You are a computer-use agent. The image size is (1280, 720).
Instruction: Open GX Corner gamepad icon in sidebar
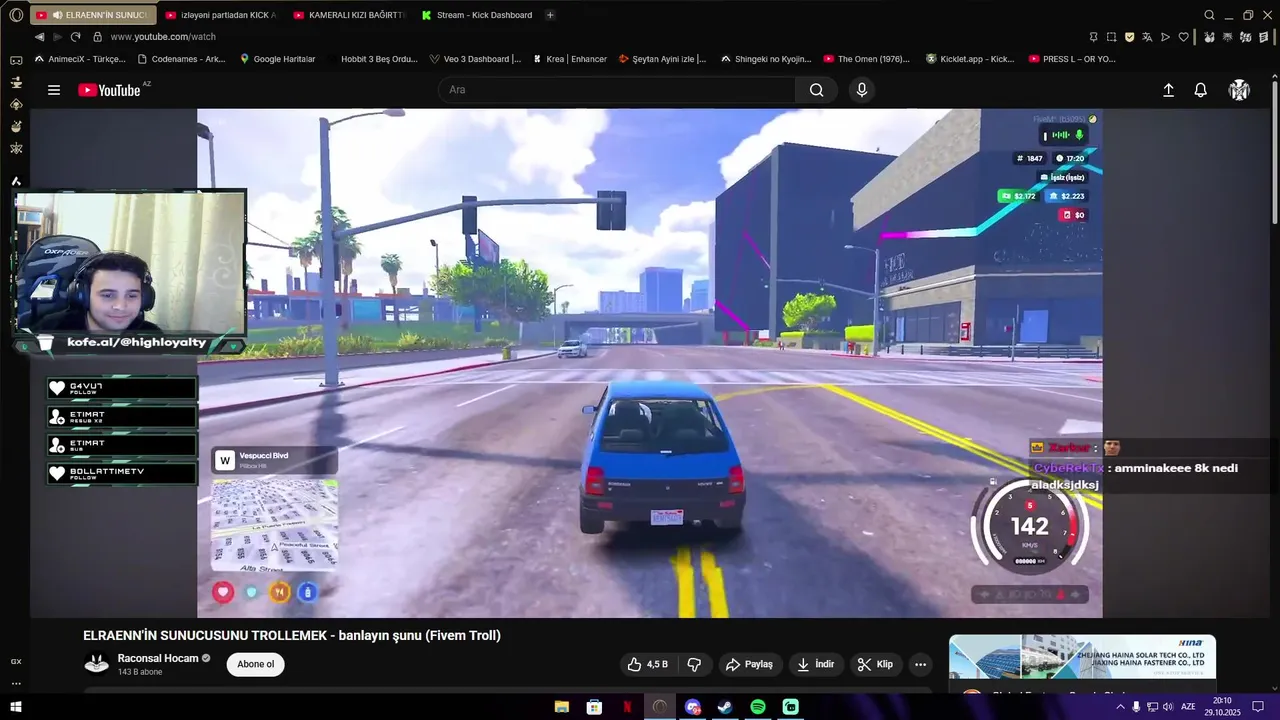tap(16, 60)
